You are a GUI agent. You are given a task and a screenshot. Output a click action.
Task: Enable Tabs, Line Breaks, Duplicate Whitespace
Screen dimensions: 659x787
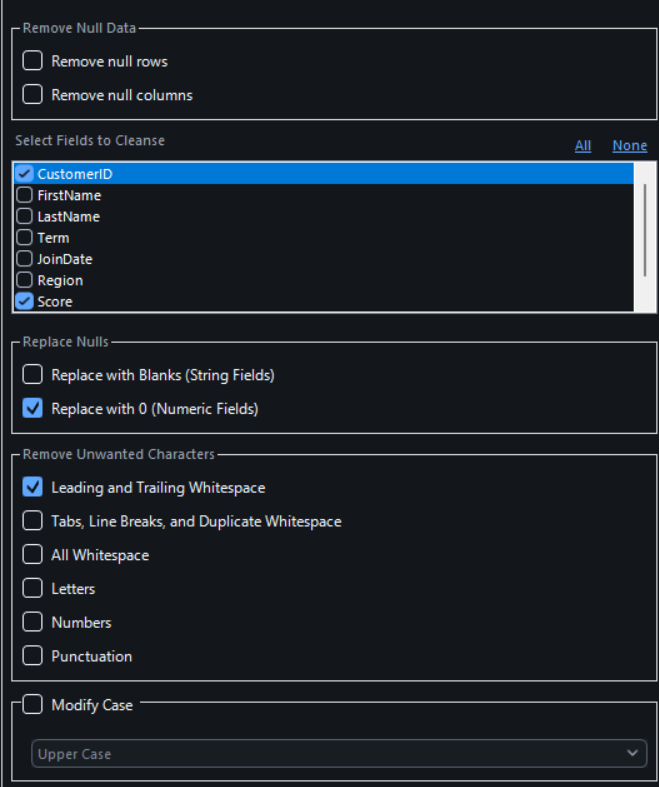click(x=33, y=521)
